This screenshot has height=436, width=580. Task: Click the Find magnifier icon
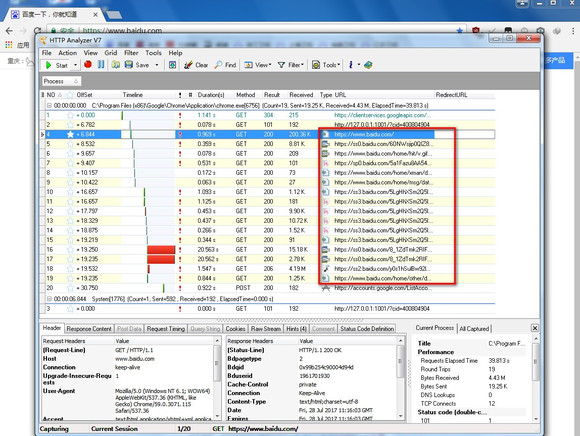219,65
